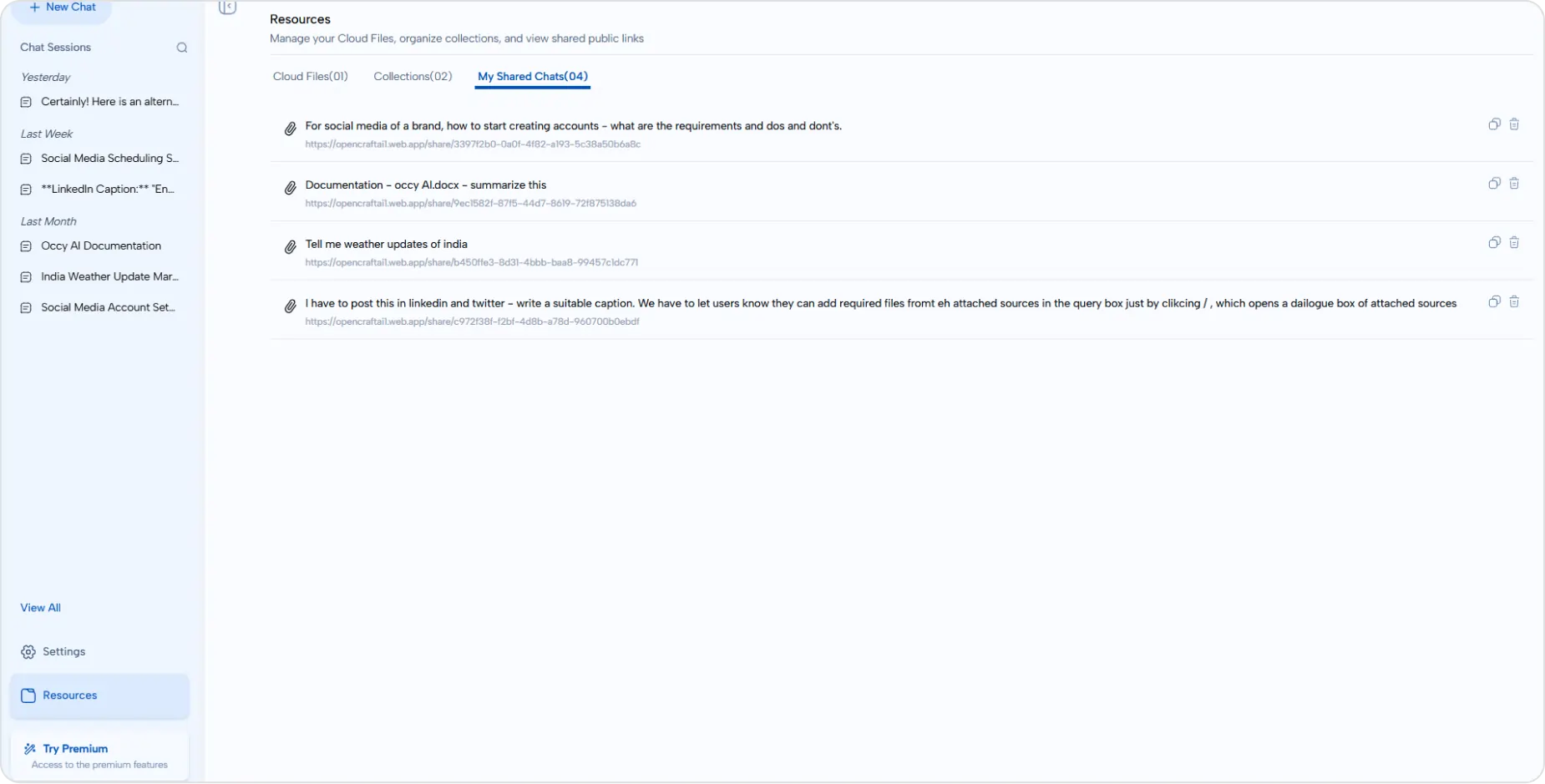1545x784 pixels.
Task: Click the attachment icon on the first shared chat
Action: coord(290,129)
